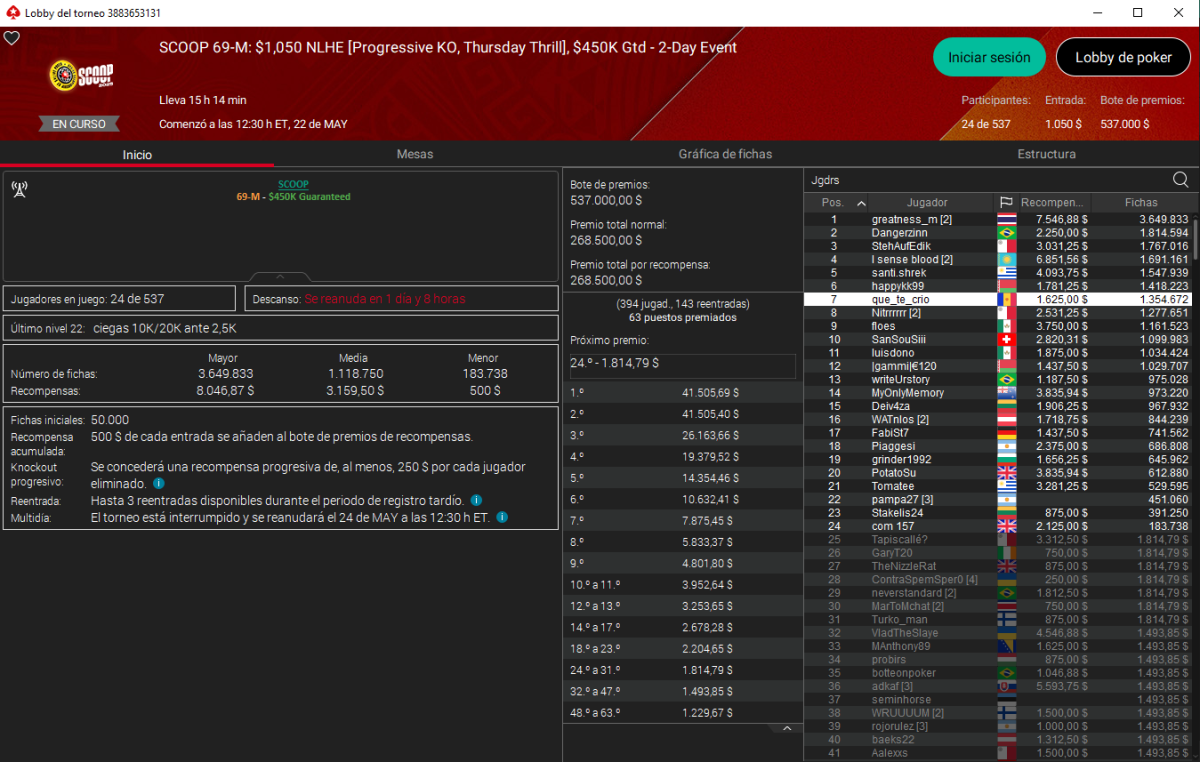Follow the SCOOP link in banner

click(x=293, y=184)
